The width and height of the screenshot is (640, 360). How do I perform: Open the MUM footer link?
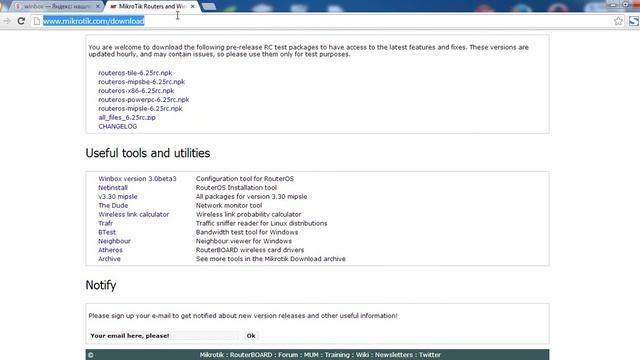click(311, 355)
